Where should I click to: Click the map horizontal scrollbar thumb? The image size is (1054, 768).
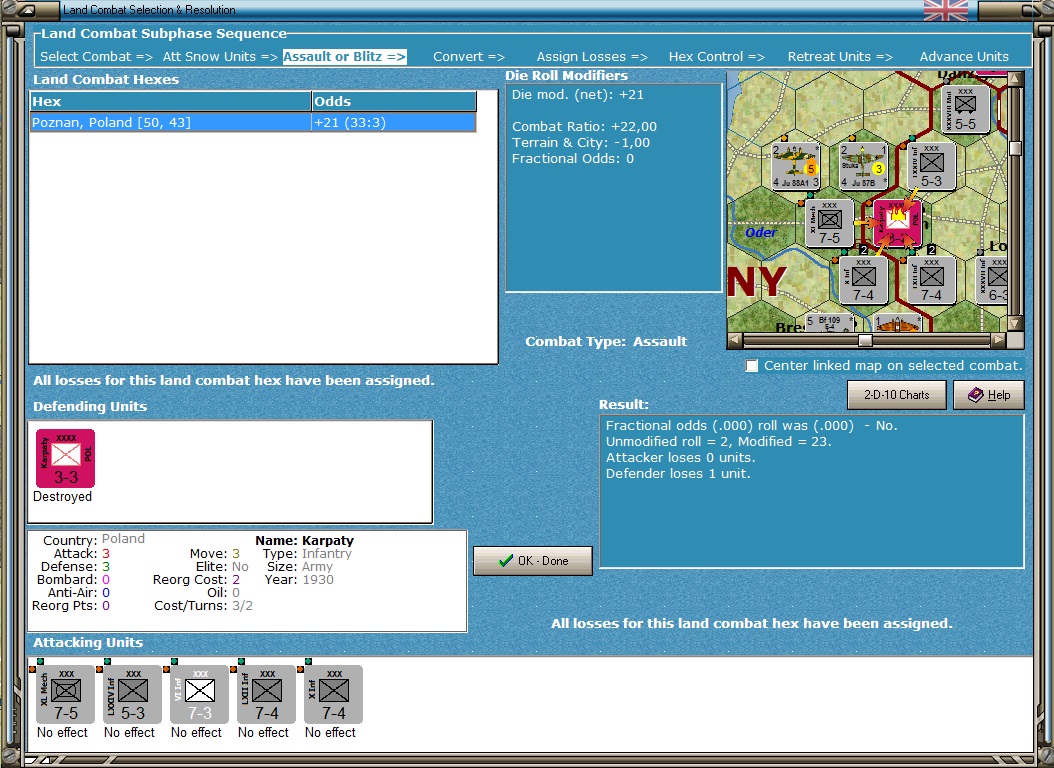pyautogui.click(x=865, y=340)
